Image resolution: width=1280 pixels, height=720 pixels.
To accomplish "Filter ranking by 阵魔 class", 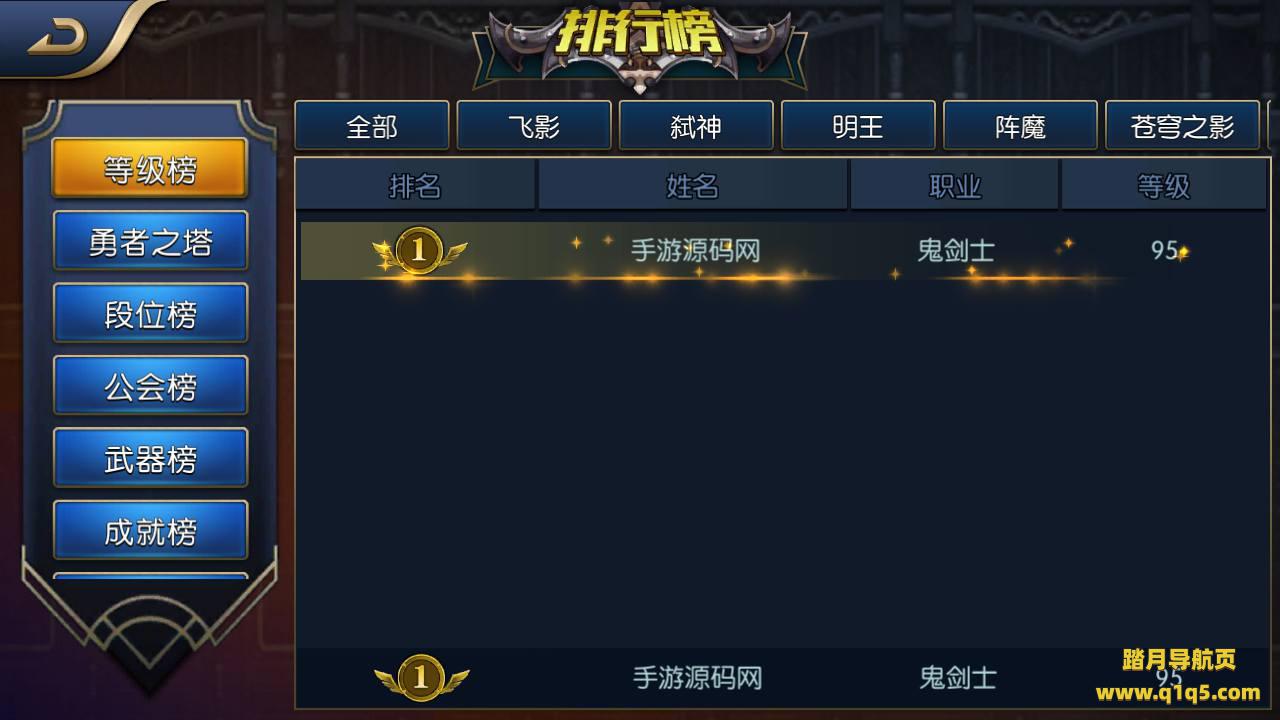I will pyautogui.click(x=1020, y=126).
